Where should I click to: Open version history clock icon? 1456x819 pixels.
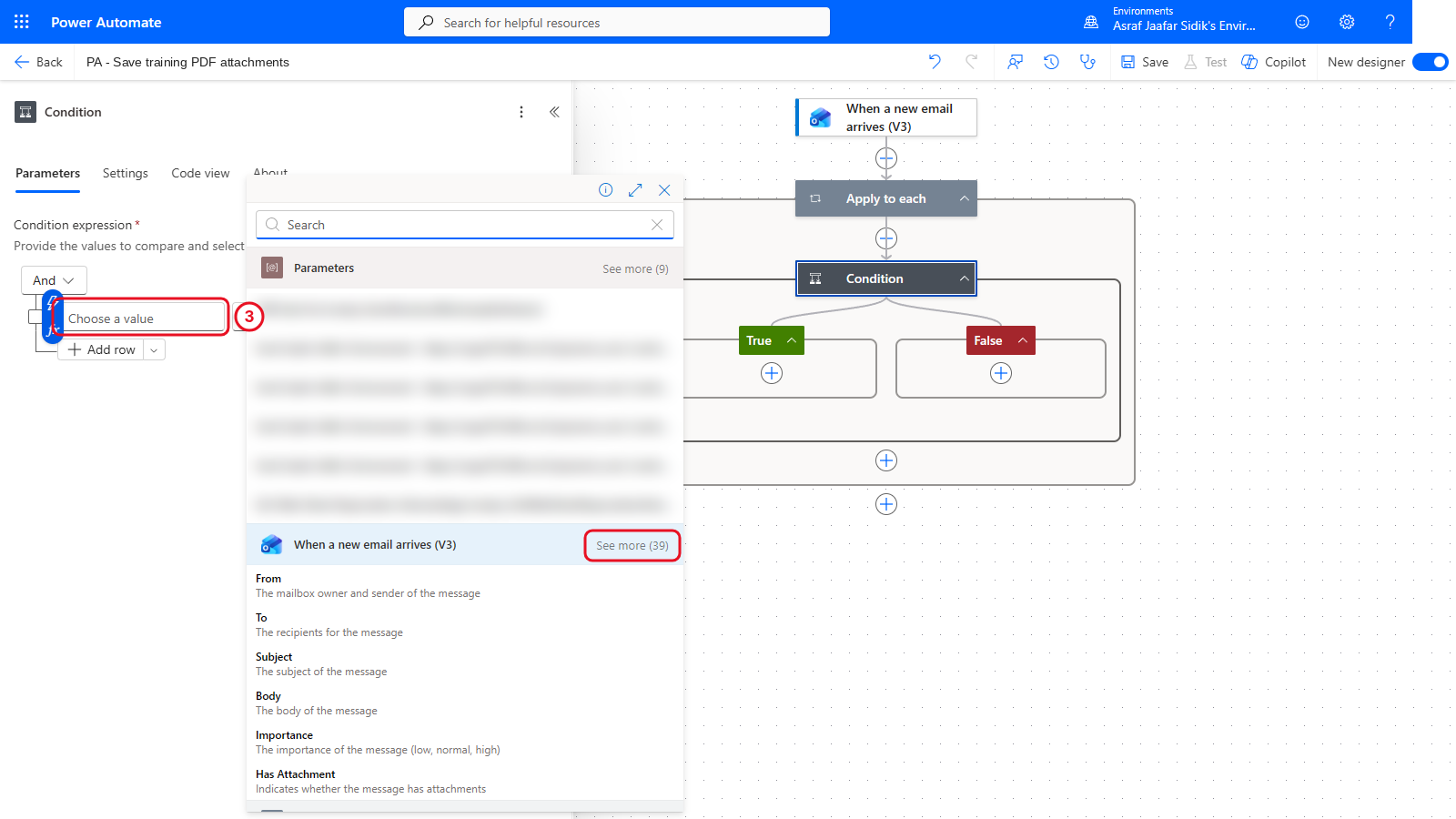pos(1051,62)
